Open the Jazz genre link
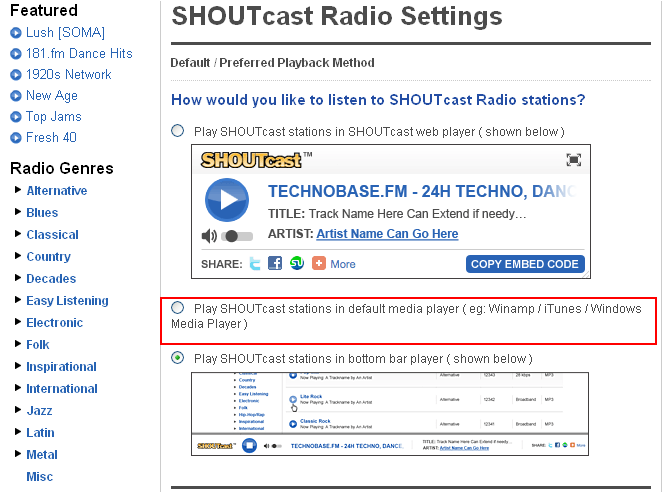Image resolution: width=666 pixels, height=492 pixels. (40, 411)
